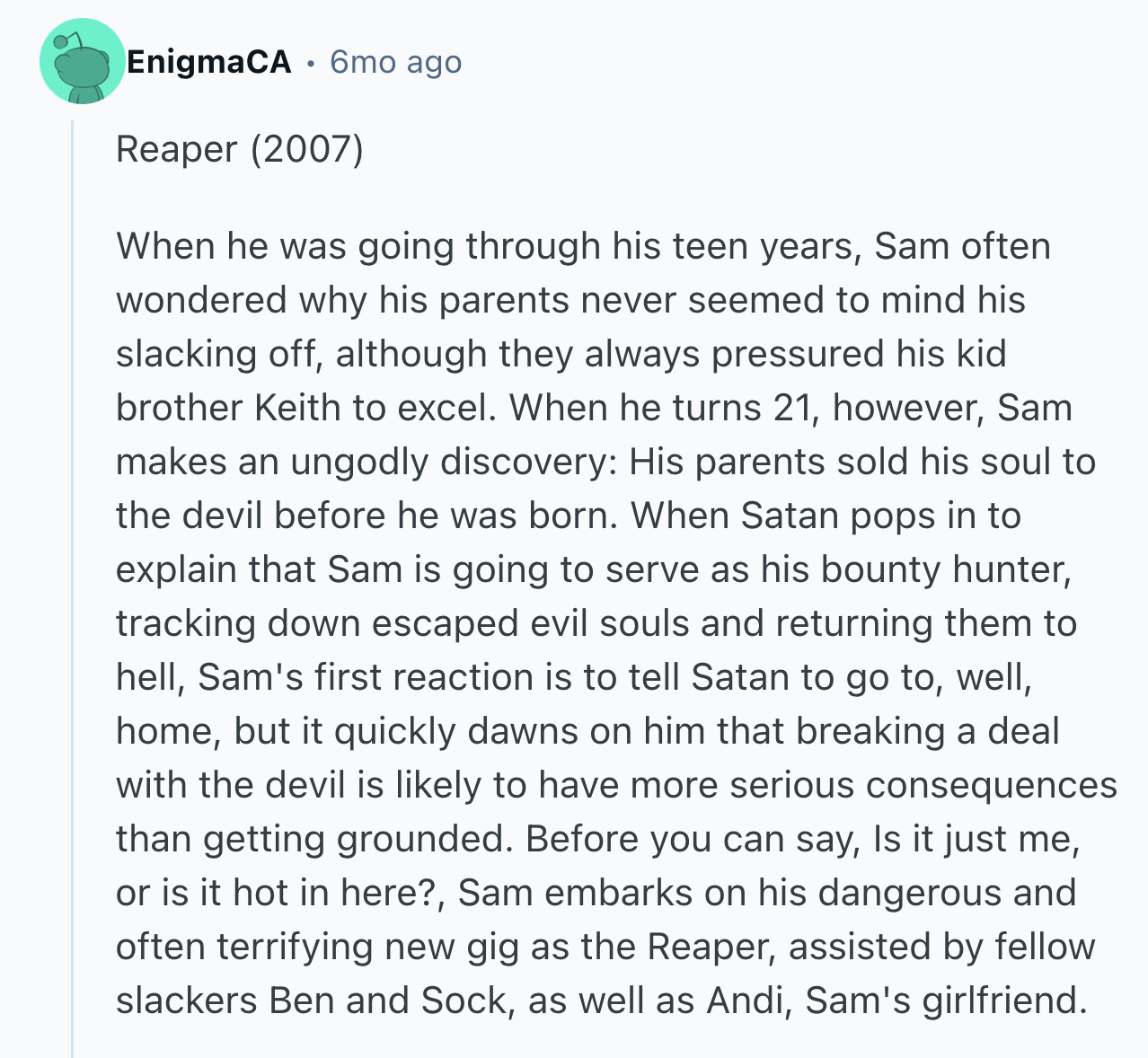Viewport: 1148px width, 1058px height.
Task: Collapse the comment using the vertical thread line
Action: pyautogui.click(x=73, y=584)
